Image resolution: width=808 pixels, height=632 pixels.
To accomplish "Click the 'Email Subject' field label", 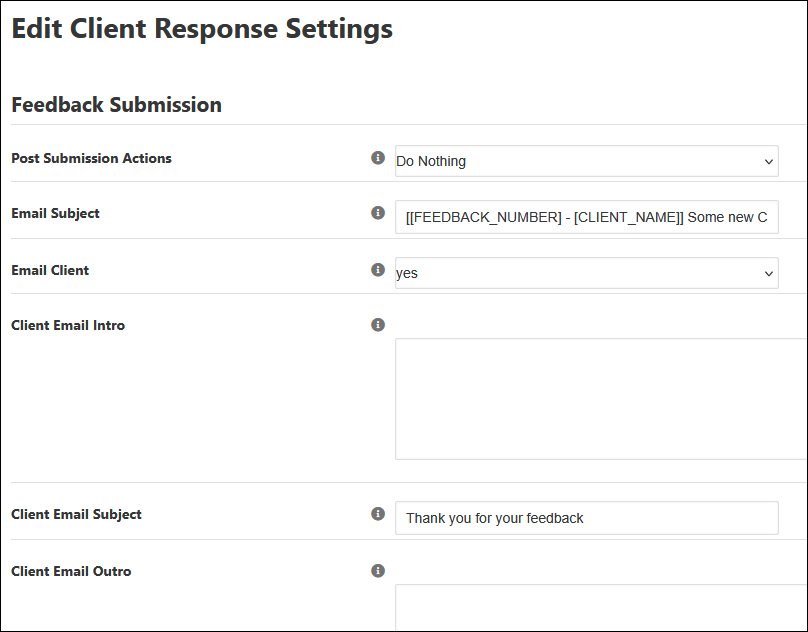I will pos(55,213).
